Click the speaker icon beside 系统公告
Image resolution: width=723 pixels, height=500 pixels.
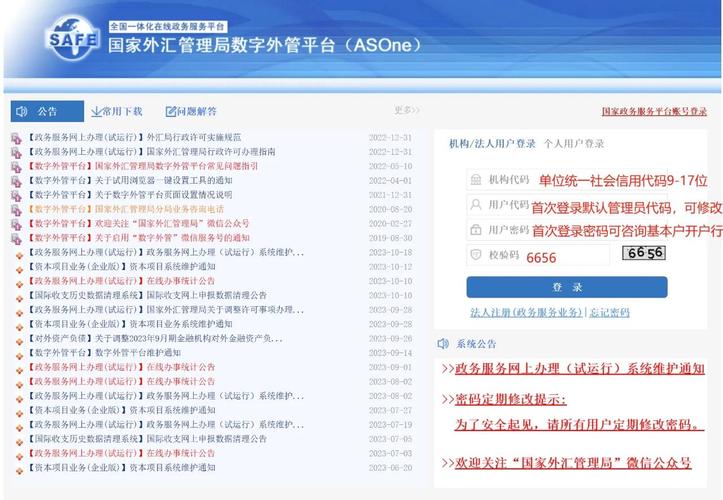pos(443,344)
